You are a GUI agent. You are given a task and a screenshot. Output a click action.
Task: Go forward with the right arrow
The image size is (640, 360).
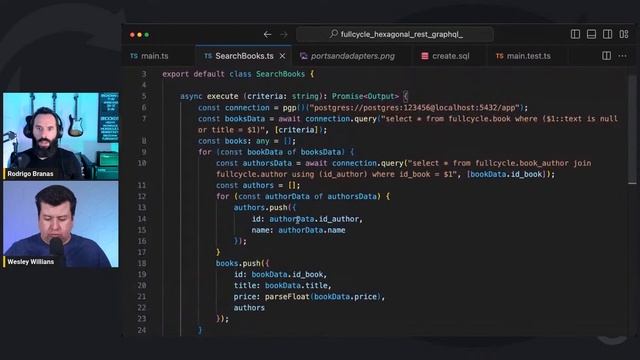pyautogui.click(x=284, y=35)
